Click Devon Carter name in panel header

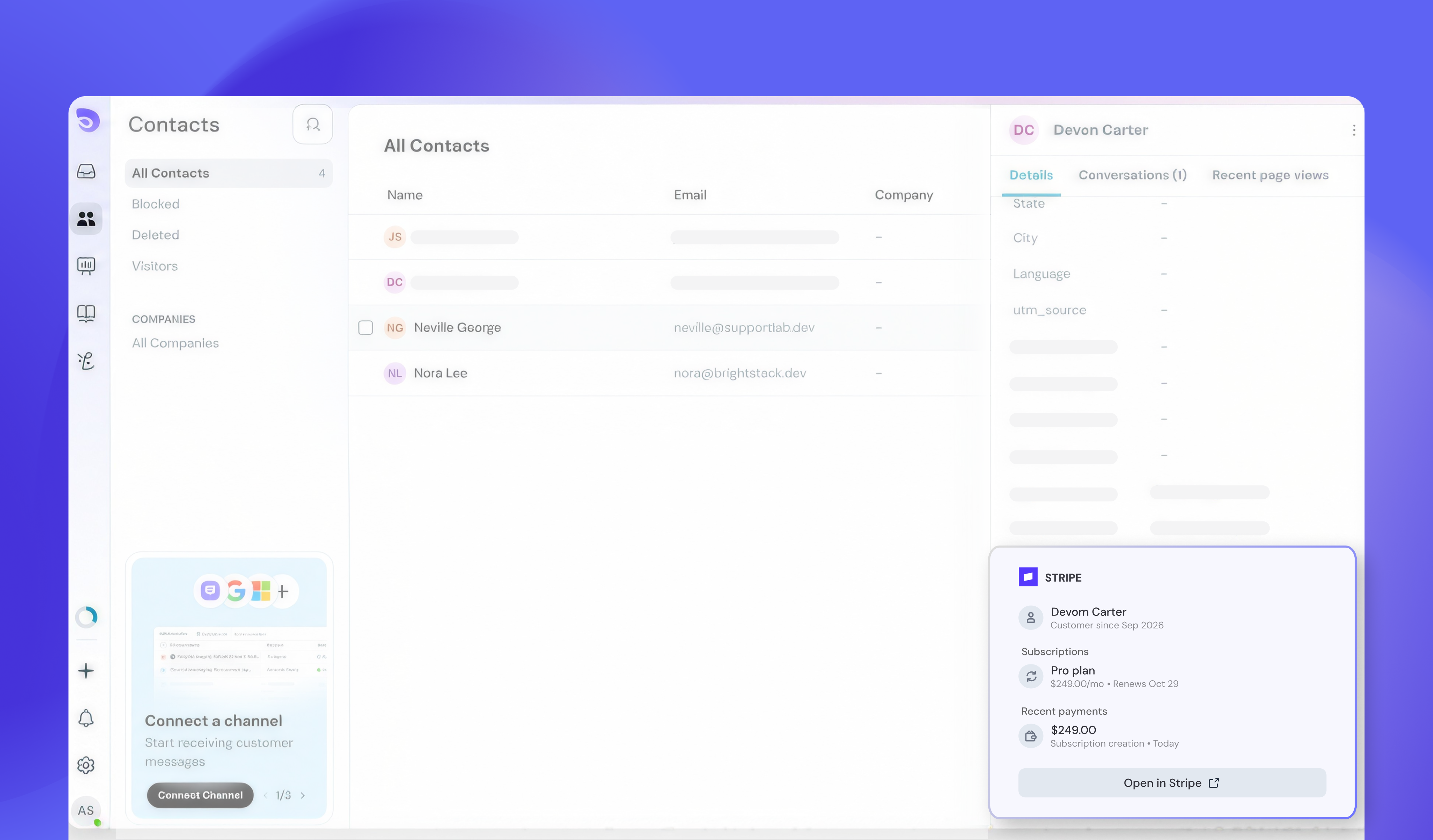coord(1100,130)
